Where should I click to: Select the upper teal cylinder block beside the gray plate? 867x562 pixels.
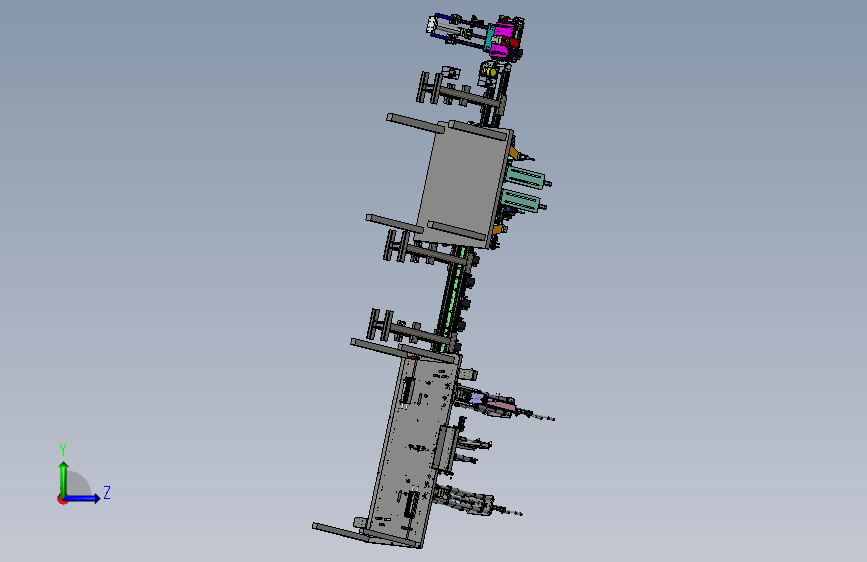pos(525,178)
